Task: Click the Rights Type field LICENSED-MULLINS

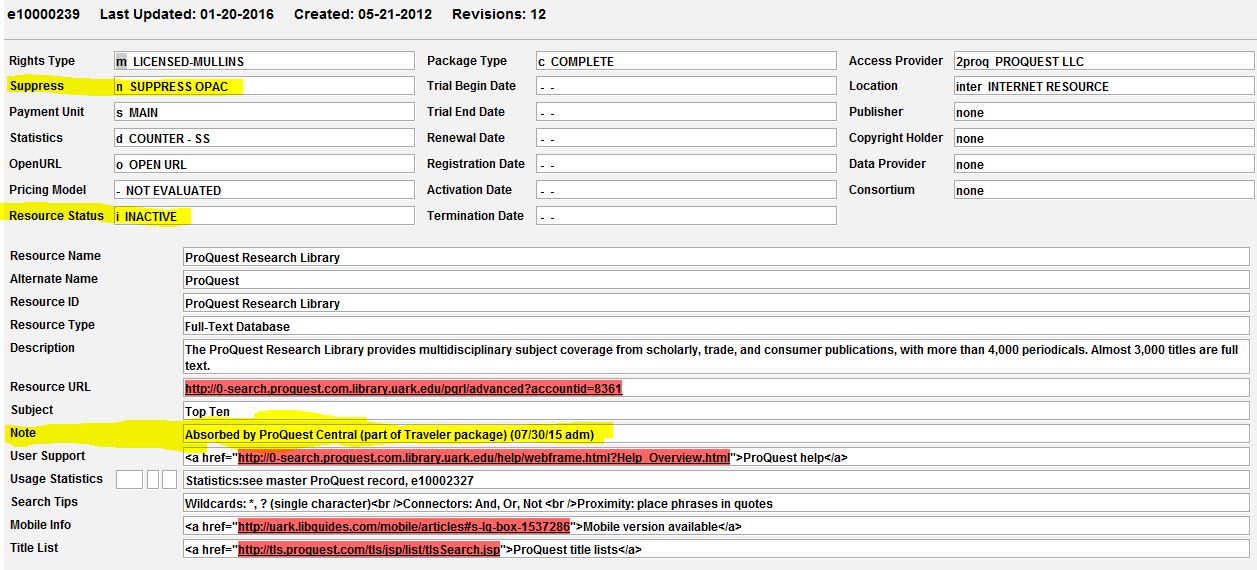Action: coord(264,61)
